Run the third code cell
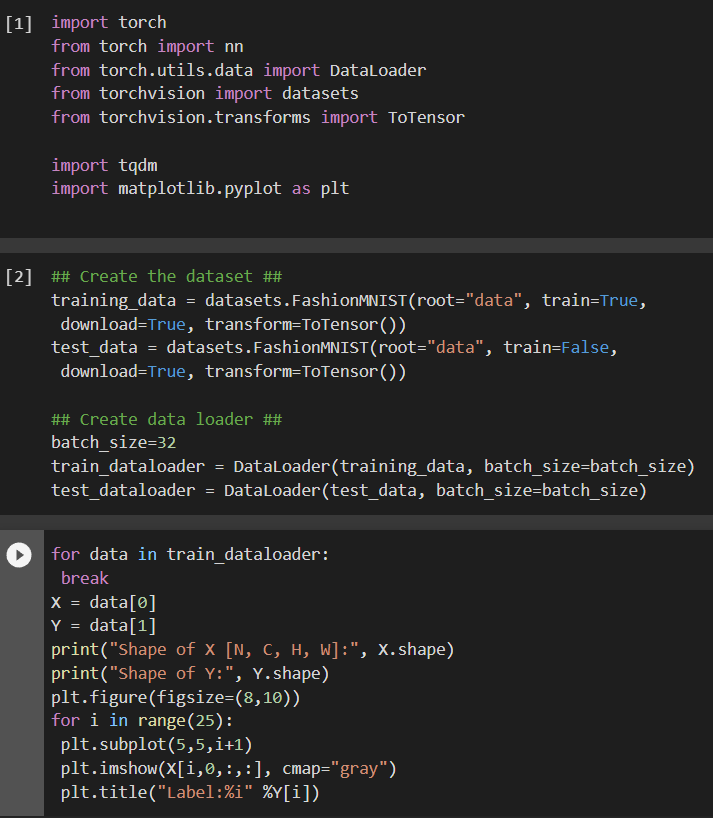The height and width of the screenshot is (818, 713). click(x=19, y=555)
